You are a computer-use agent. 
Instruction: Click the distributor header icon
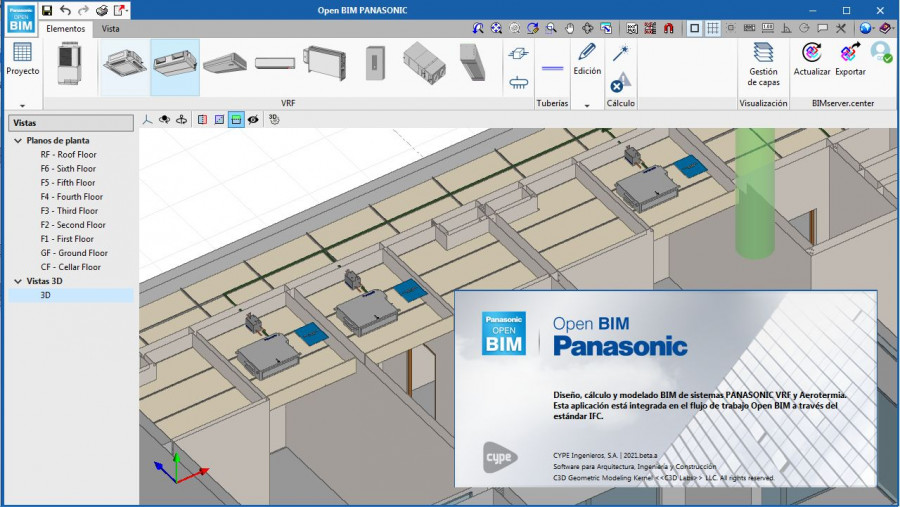click(x=518, y=83)
